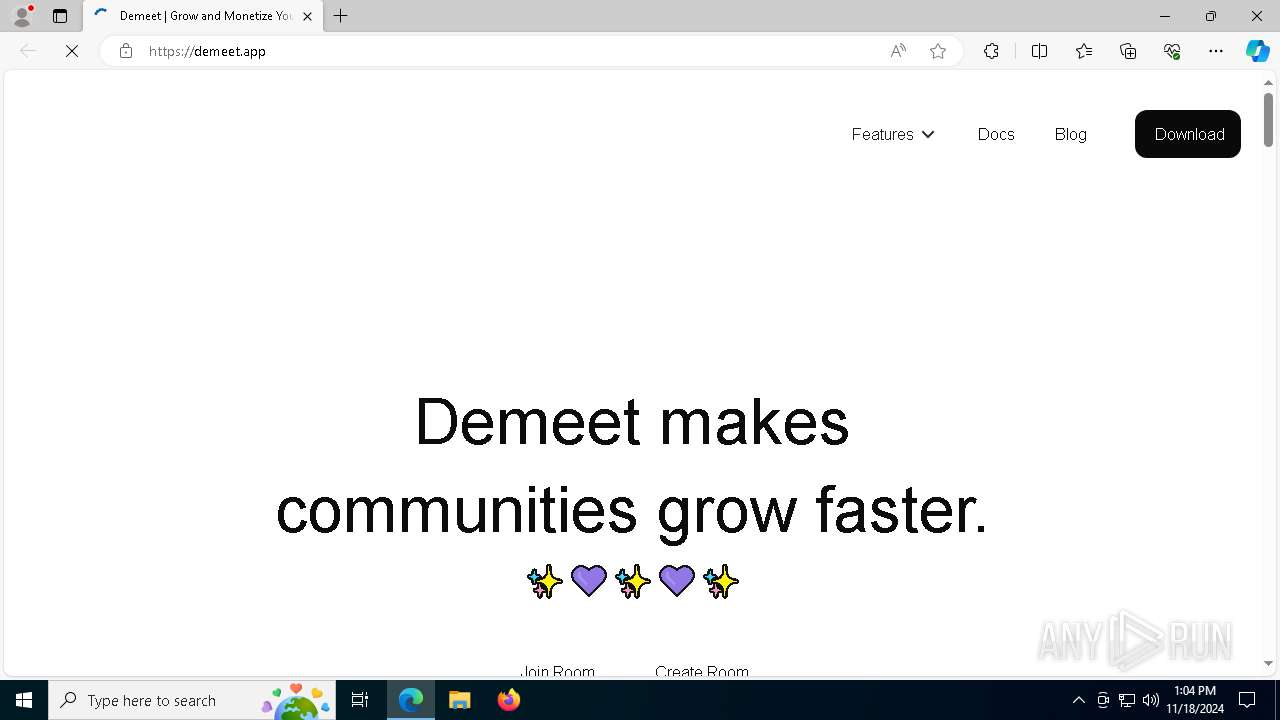Close the Demeet browser tab
This screenshot has height=720, width=1280.
(x=307, y=16)
